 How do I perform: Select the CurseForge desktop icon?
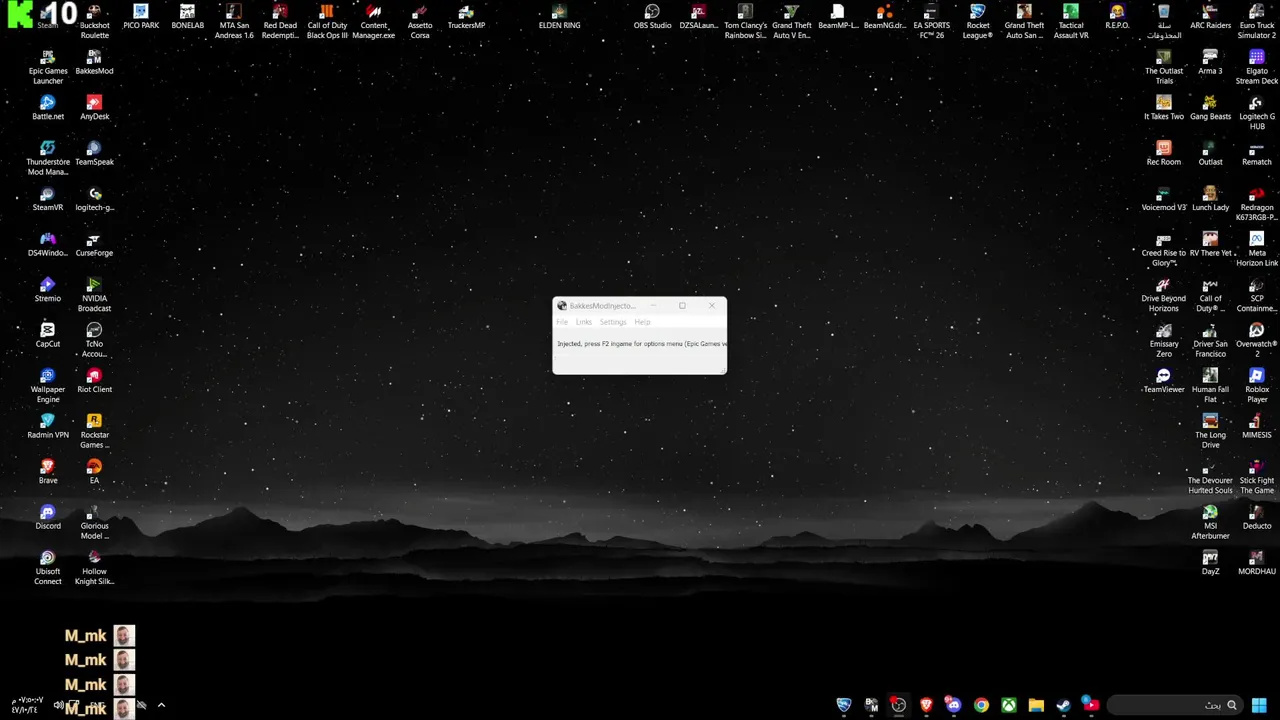(94, 245)
